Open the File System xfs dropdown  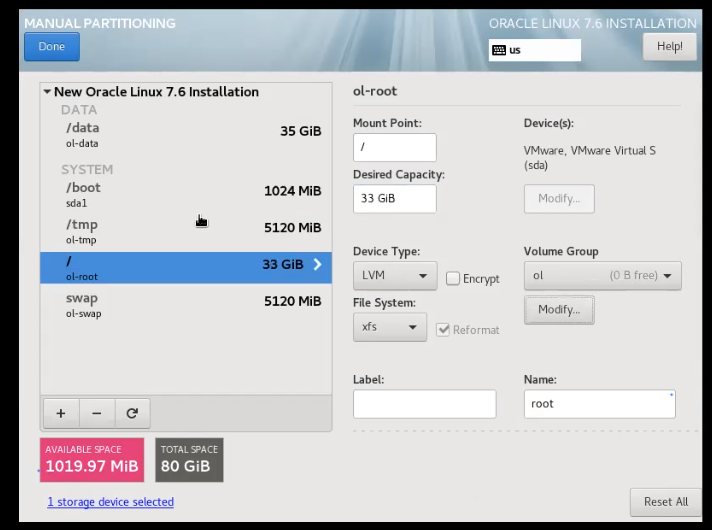[390, 327]
